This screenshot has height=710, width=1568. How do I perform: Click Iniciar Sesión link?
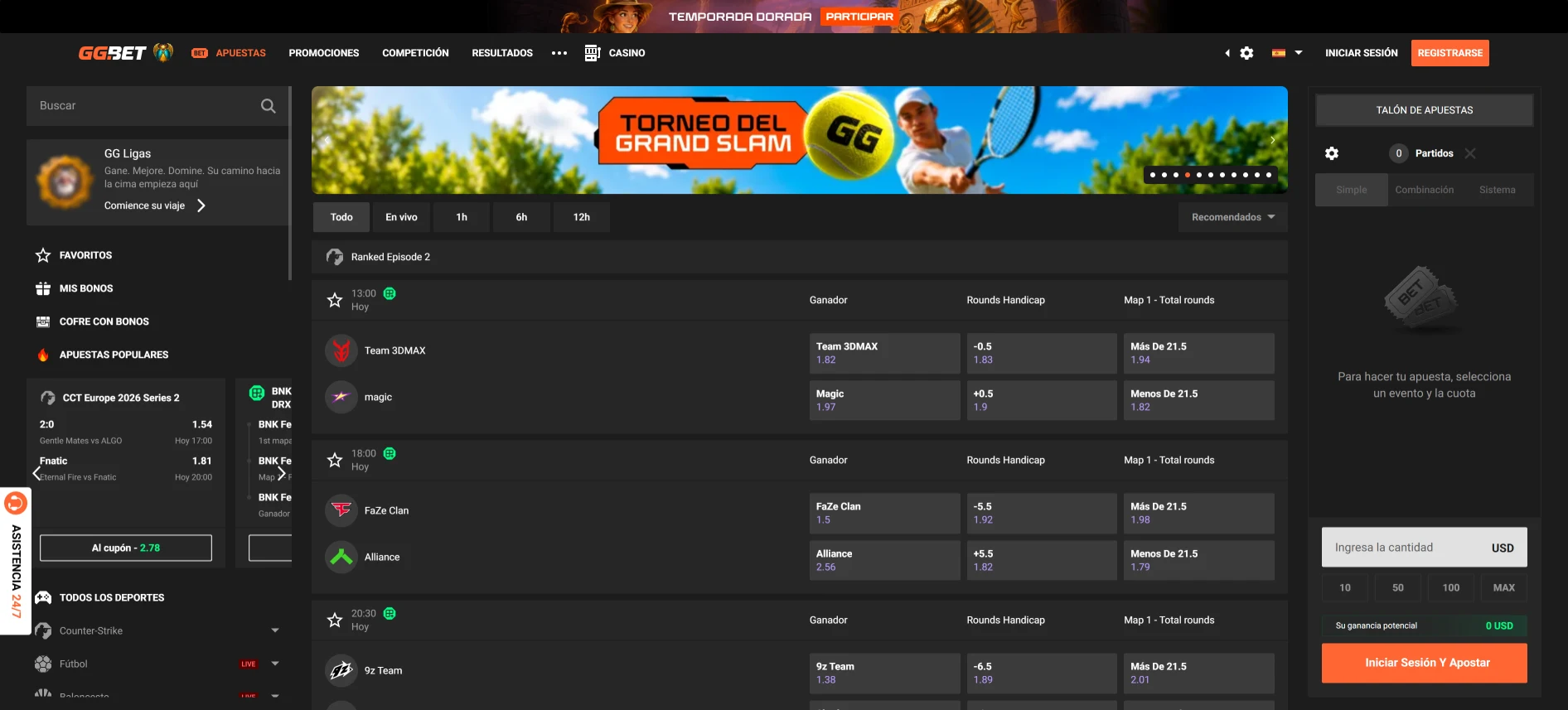[1361, 53]
